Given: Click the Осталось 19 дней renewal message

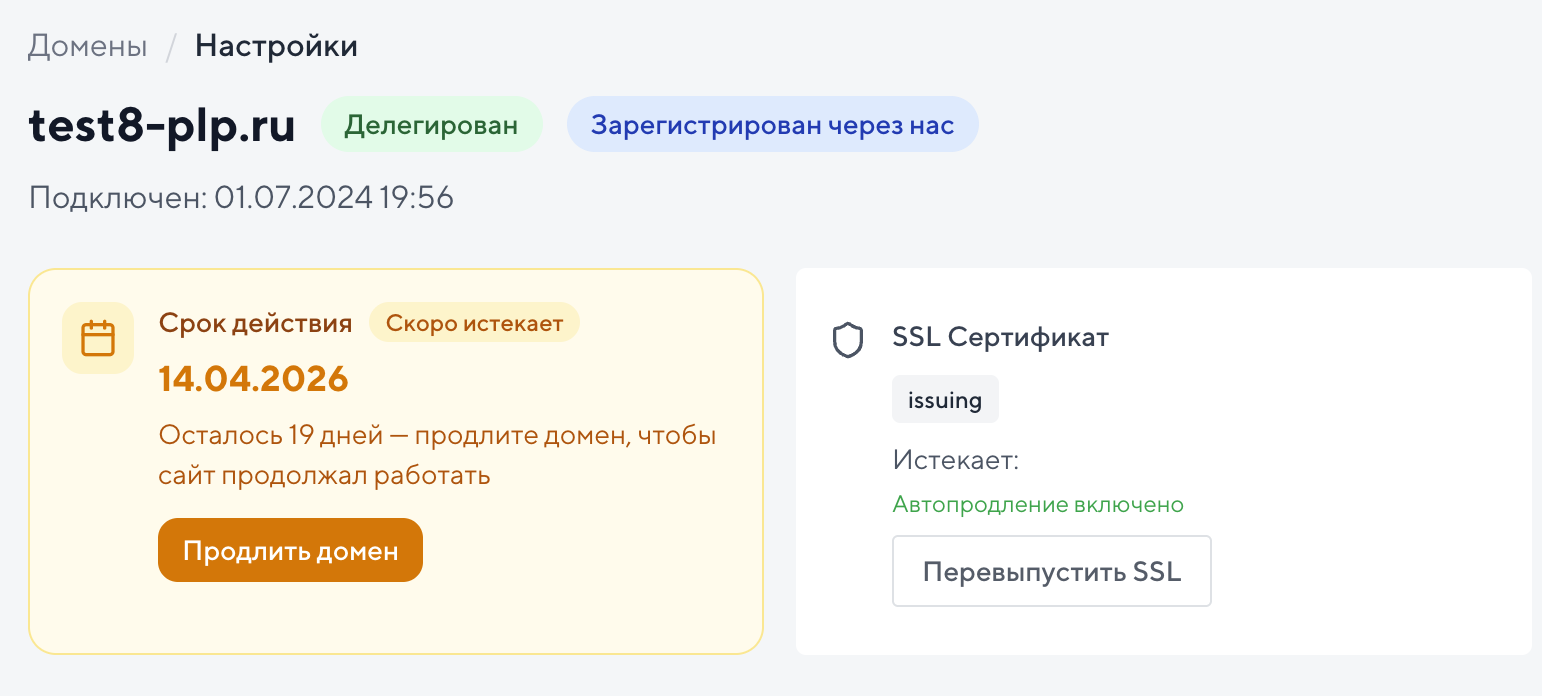Looking at the screenshot, I should point(437,455).
